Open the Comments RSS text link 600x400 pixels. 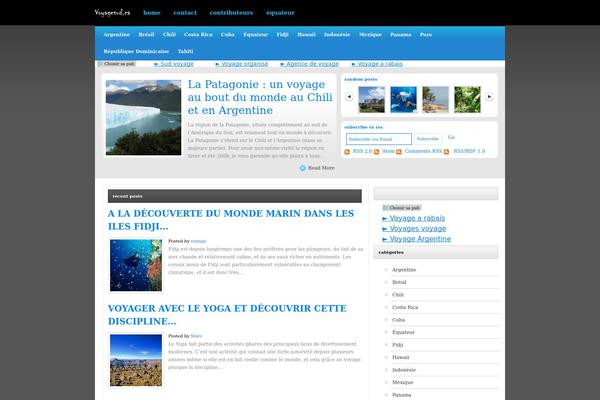tap(423, 151)
